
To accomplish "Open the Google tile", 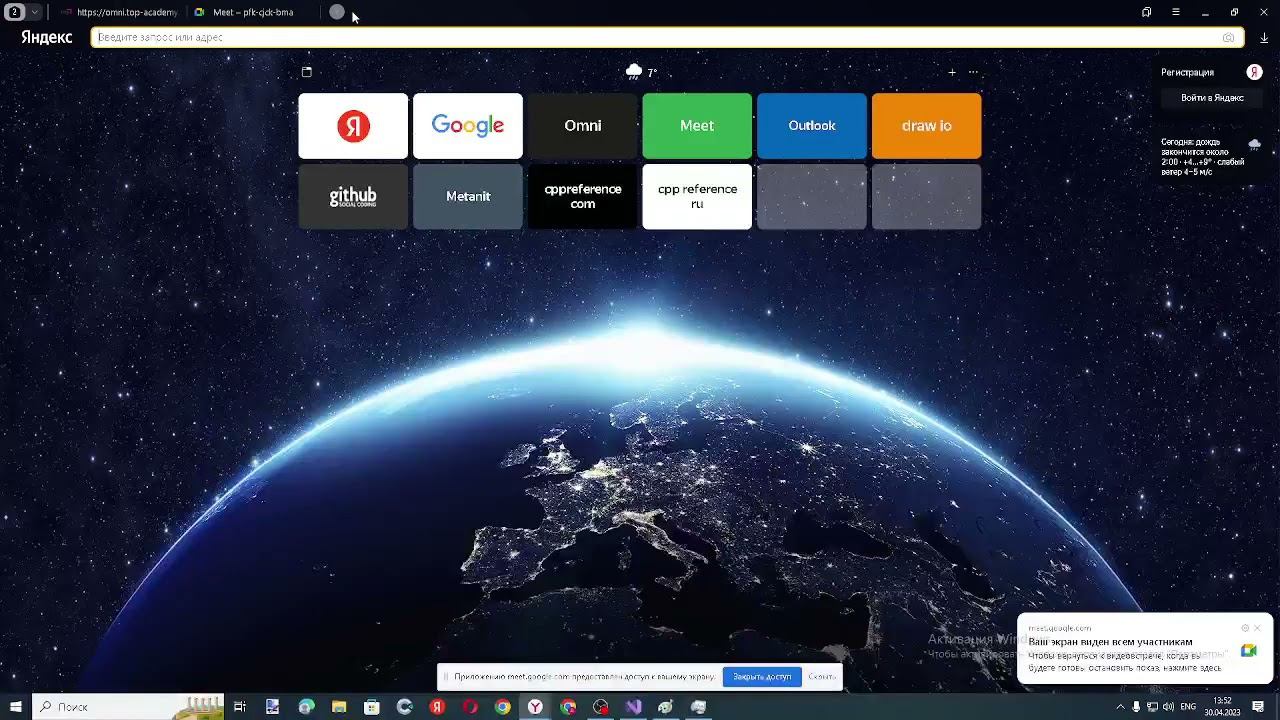I will click(468, 126).
